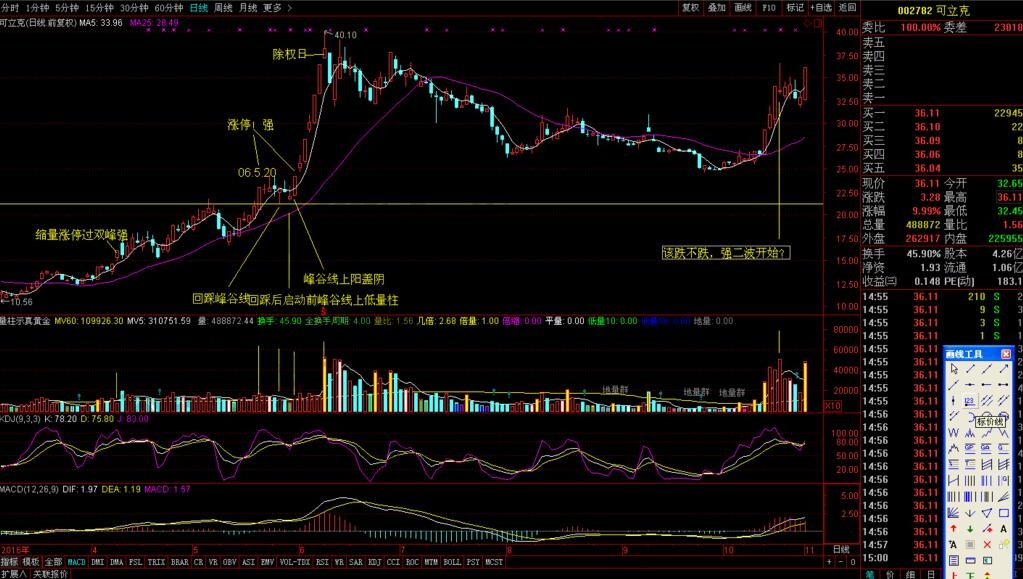This screenshot has width=1023, height=579.
Task: Click the small diamond icon above price axis
Action: pos(808,23)
